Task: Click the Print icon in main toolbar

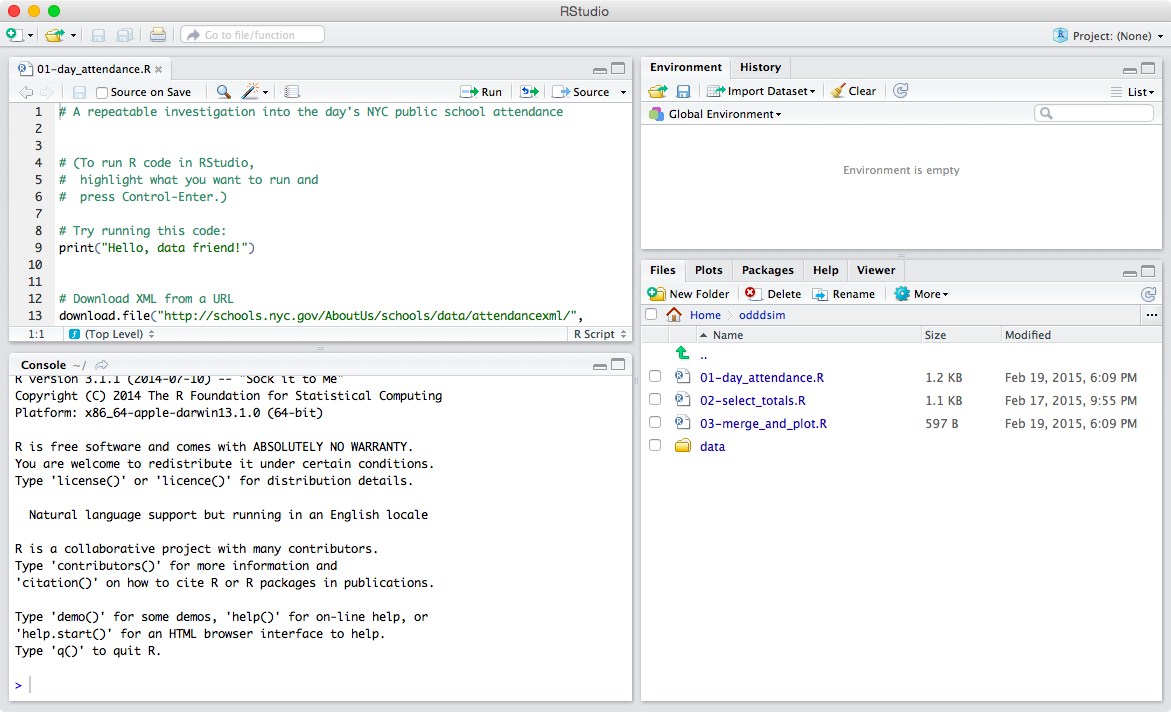Action: (158, 34)
